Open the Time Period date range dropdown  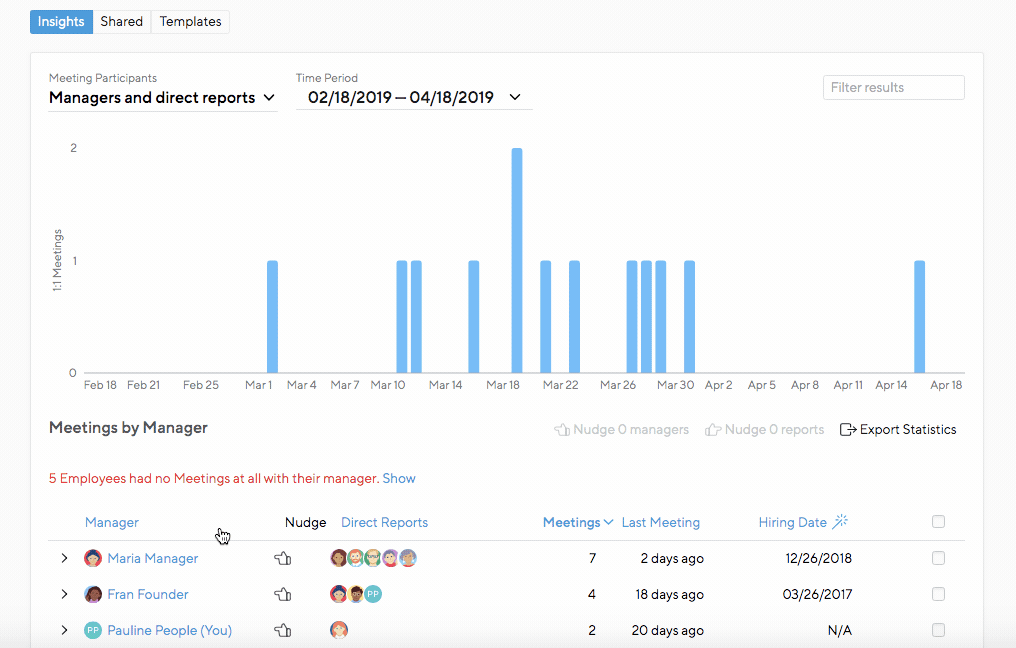(x=414, y=98)
